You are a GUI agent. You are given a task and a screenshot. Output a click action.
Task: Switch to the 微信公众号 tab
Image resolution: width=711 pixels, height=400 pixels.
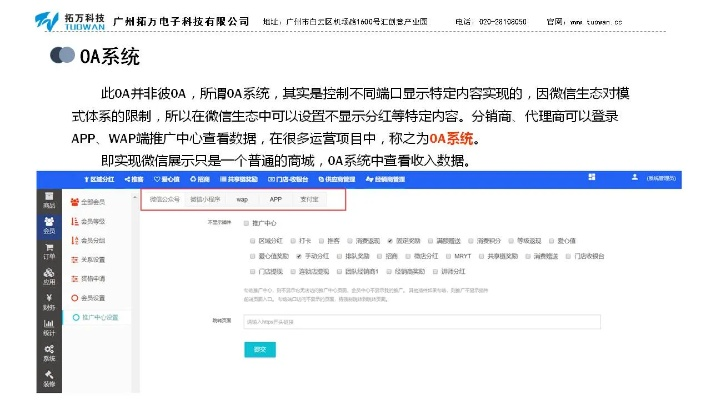pyautogui.click(x=165, y=199)
